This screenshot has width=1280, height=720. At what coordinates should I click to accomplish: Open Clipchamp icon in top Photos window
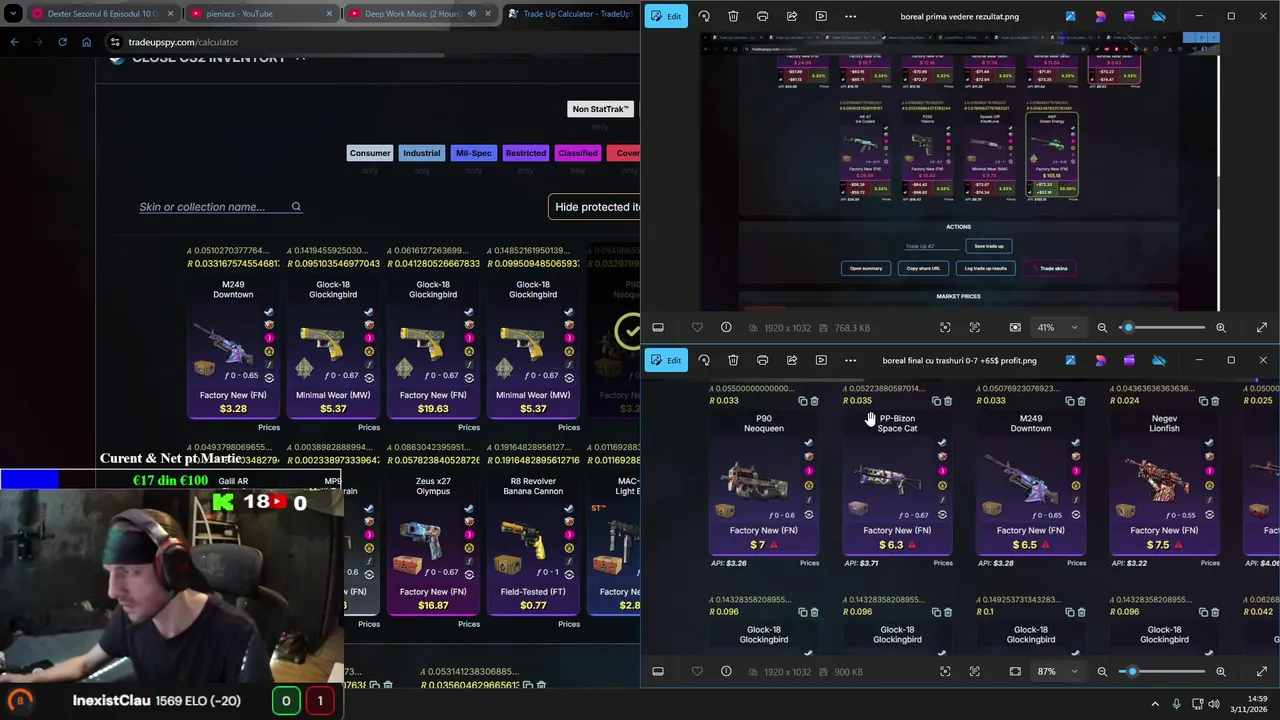pyautogui.click(x=1129, y=16)
